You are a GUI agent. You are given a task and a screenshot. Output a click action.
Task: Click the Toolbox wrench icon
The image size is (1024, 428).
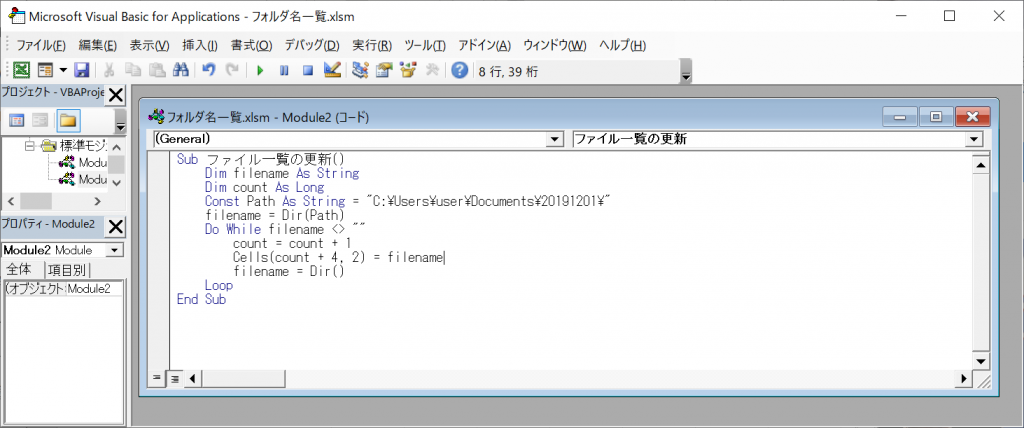(x=432, y=71)
